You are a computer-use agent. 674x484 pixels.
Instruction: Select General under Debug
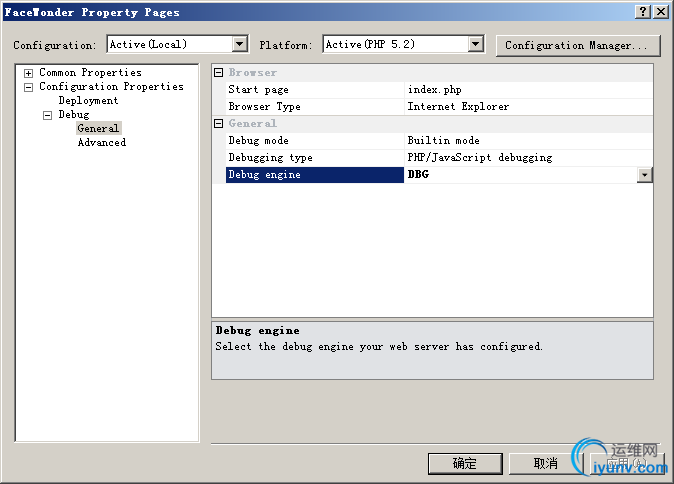(x=98, y=128)
